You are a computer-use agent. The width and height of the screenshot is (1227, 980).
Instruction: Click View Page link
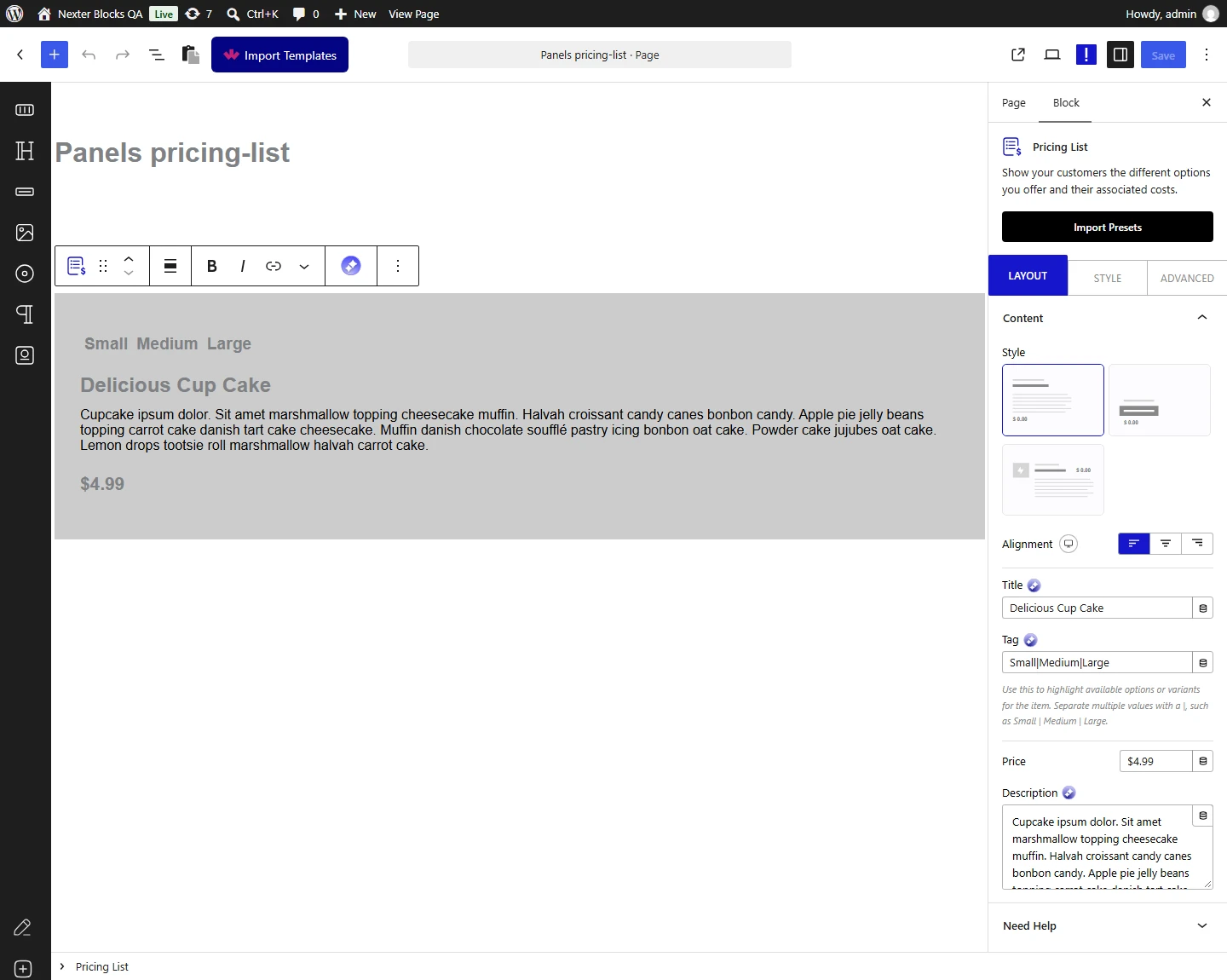click(414, 14)
